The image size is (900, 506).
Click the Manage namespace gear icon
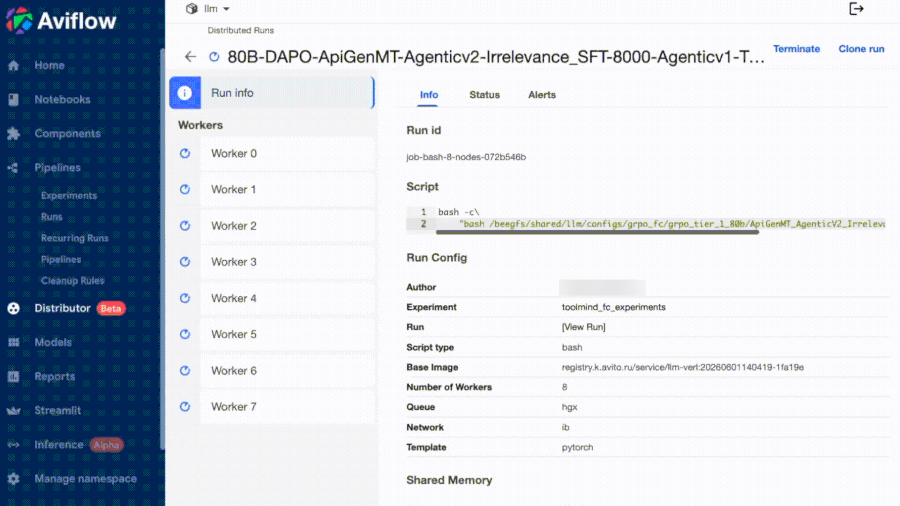(14, 478)
